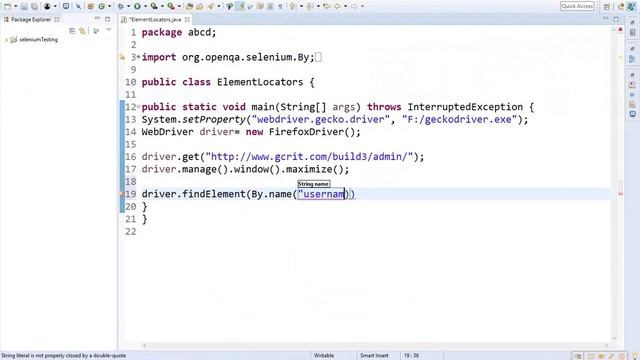Click the String literal error status message
Viewport: 640px width, 360px height.
(64, 356)
